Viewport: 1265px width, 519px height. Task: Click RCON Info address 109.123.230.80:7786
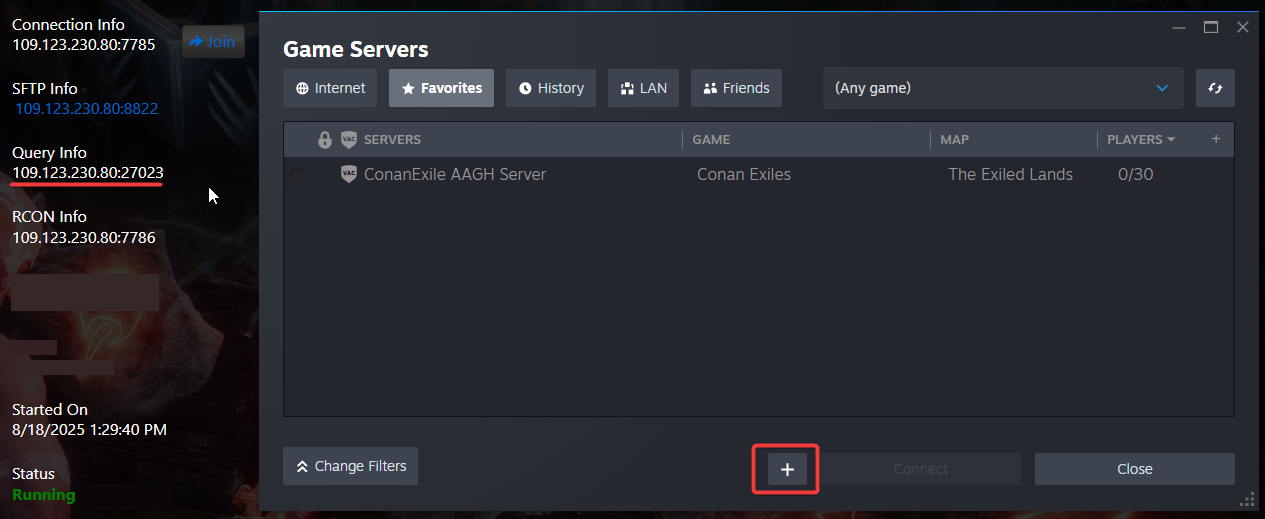click(x=84, y=237)
